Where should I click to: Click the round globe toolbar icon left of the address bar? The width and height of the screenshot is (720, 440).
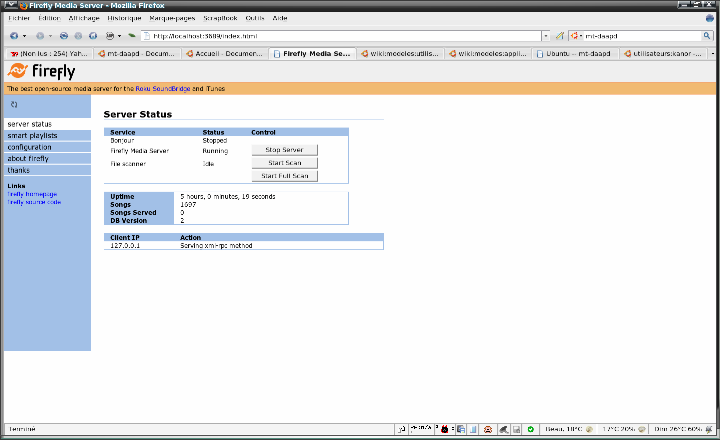tap(110, 35)
